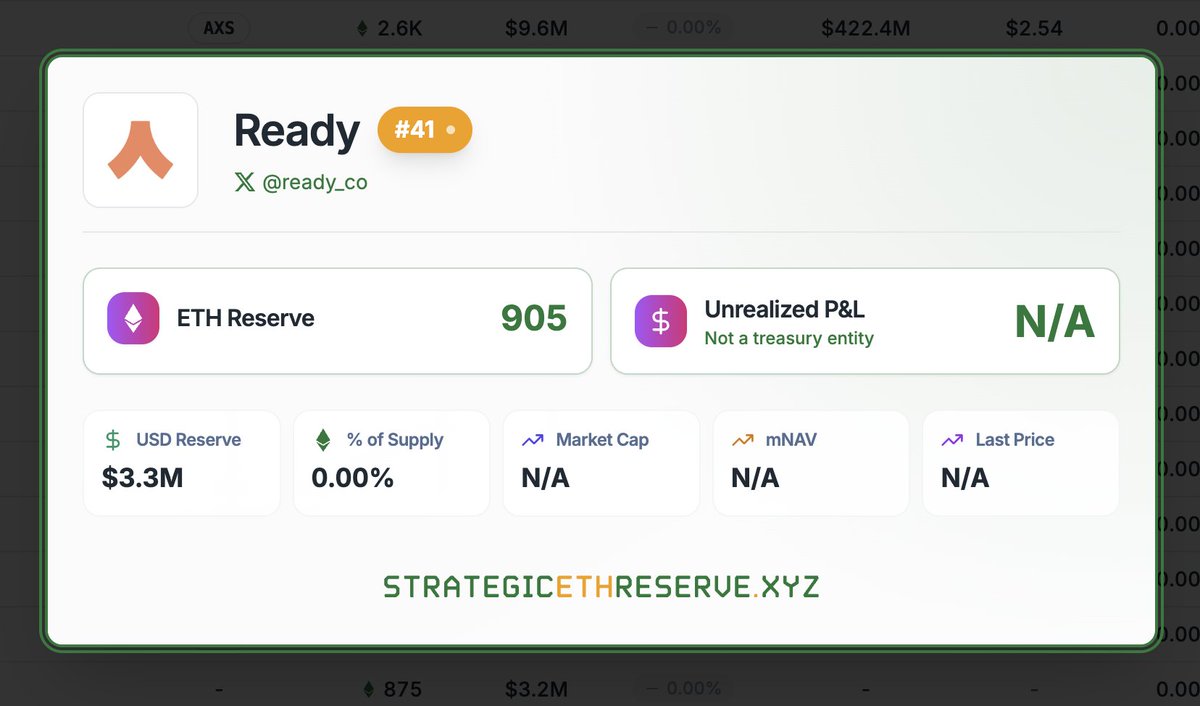This screenshot has width=1200, height=706.
Task: Click the green dollar icon beside USD Reserve
Action: pyautogui.click(x=113, y=440)
